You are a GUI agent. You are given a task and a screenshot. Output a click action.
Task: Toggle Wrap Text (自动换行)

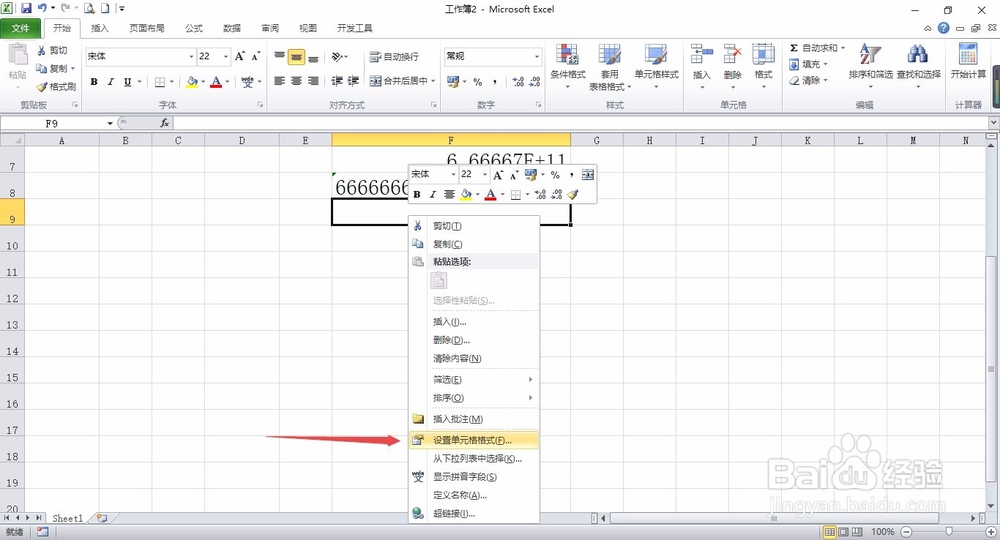point(394,57)
